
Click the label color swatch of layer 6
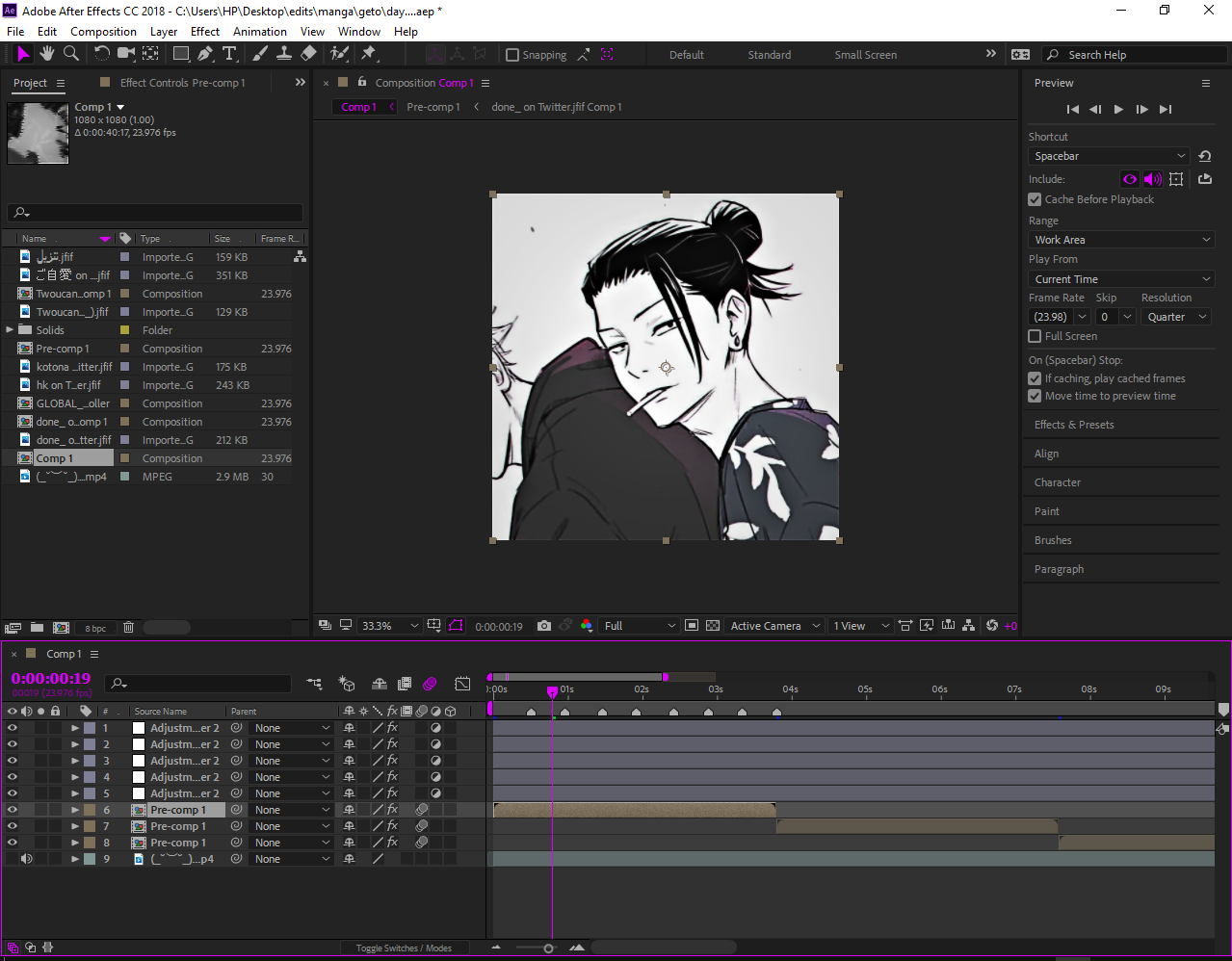90,810
